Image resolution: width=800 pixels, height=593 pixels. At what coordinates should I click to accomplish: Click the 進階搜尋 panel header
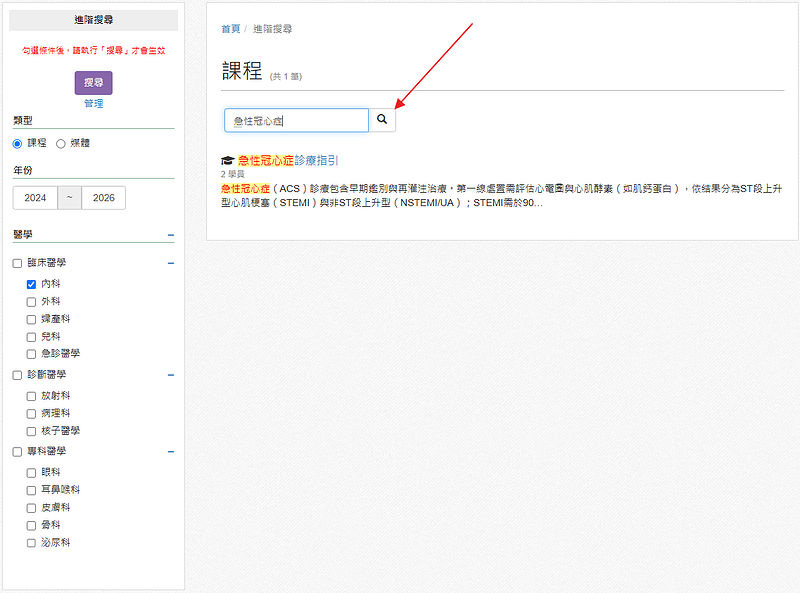point(93,20)
